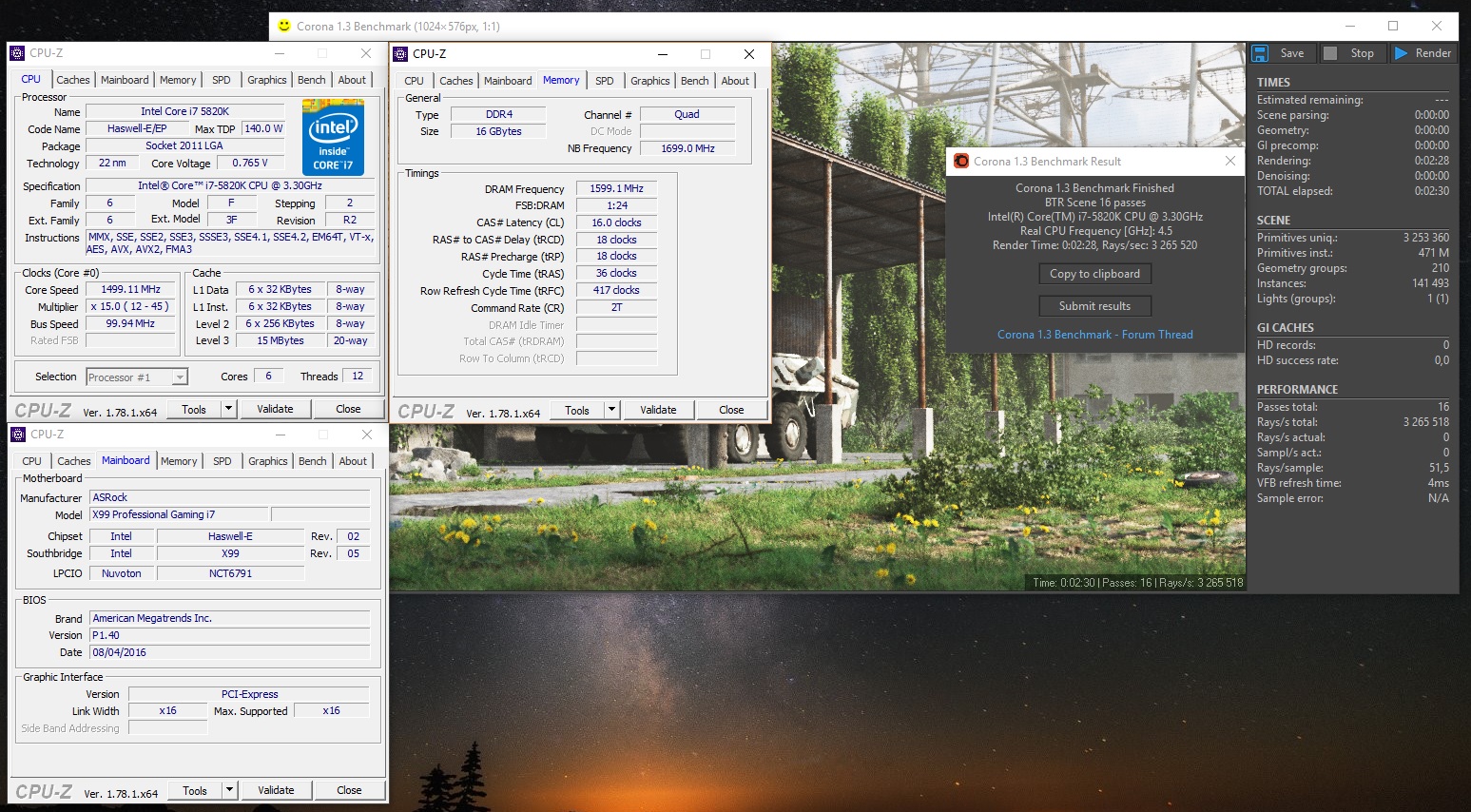Click the CPU-Z title icon in the processor info window
Screen dimensions: 1471x812
click(17, 53)
